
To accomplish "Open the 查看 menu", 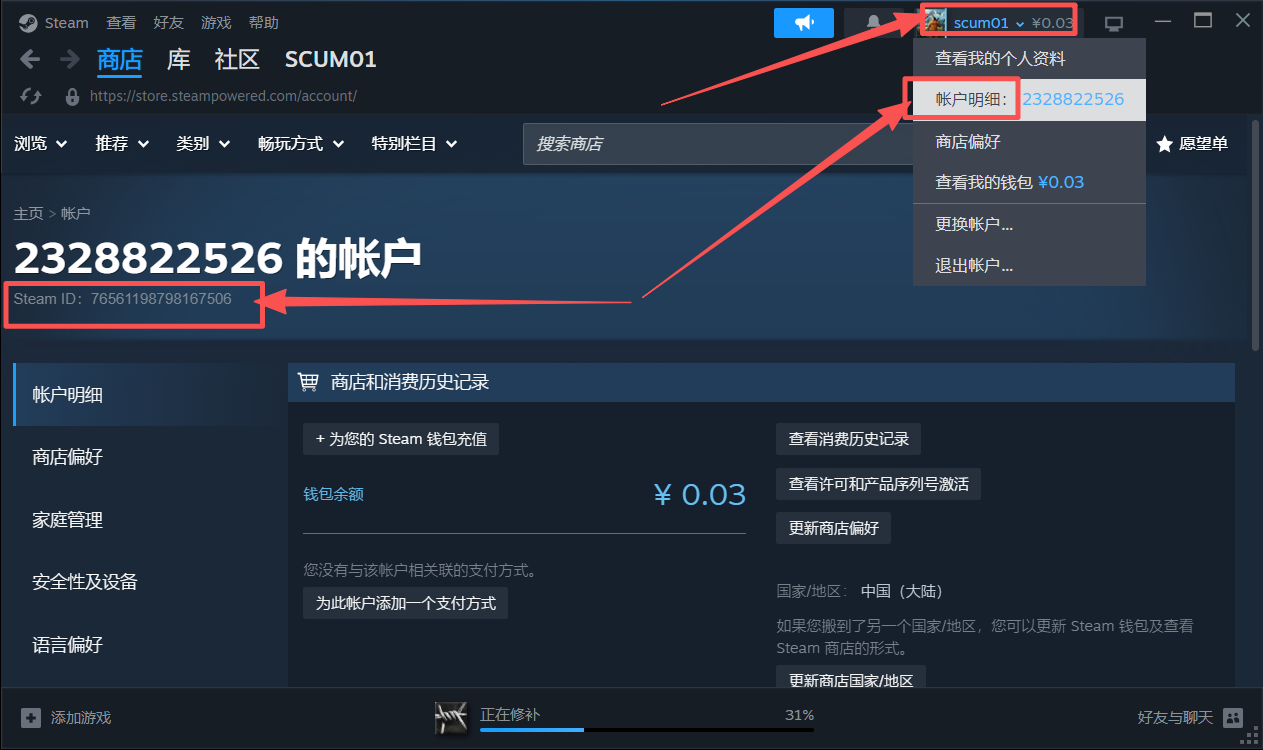I will tap(121, 23).
